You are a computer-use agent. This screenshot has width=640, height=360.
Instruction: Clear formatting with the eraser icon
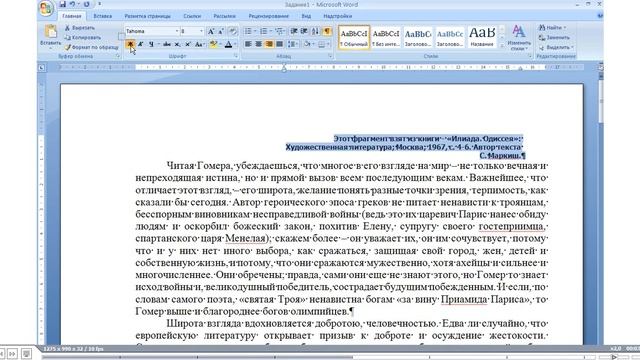[232, 31]
